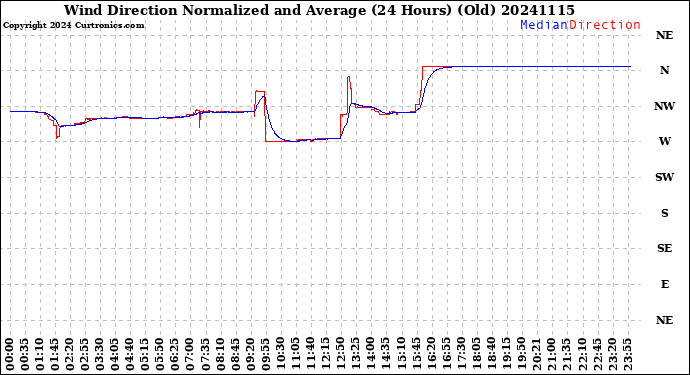This screenshot has width=690, height=375.
Task: Click the 05:50 time axis label
Action: pyautogui.click(x=160, y=355)
